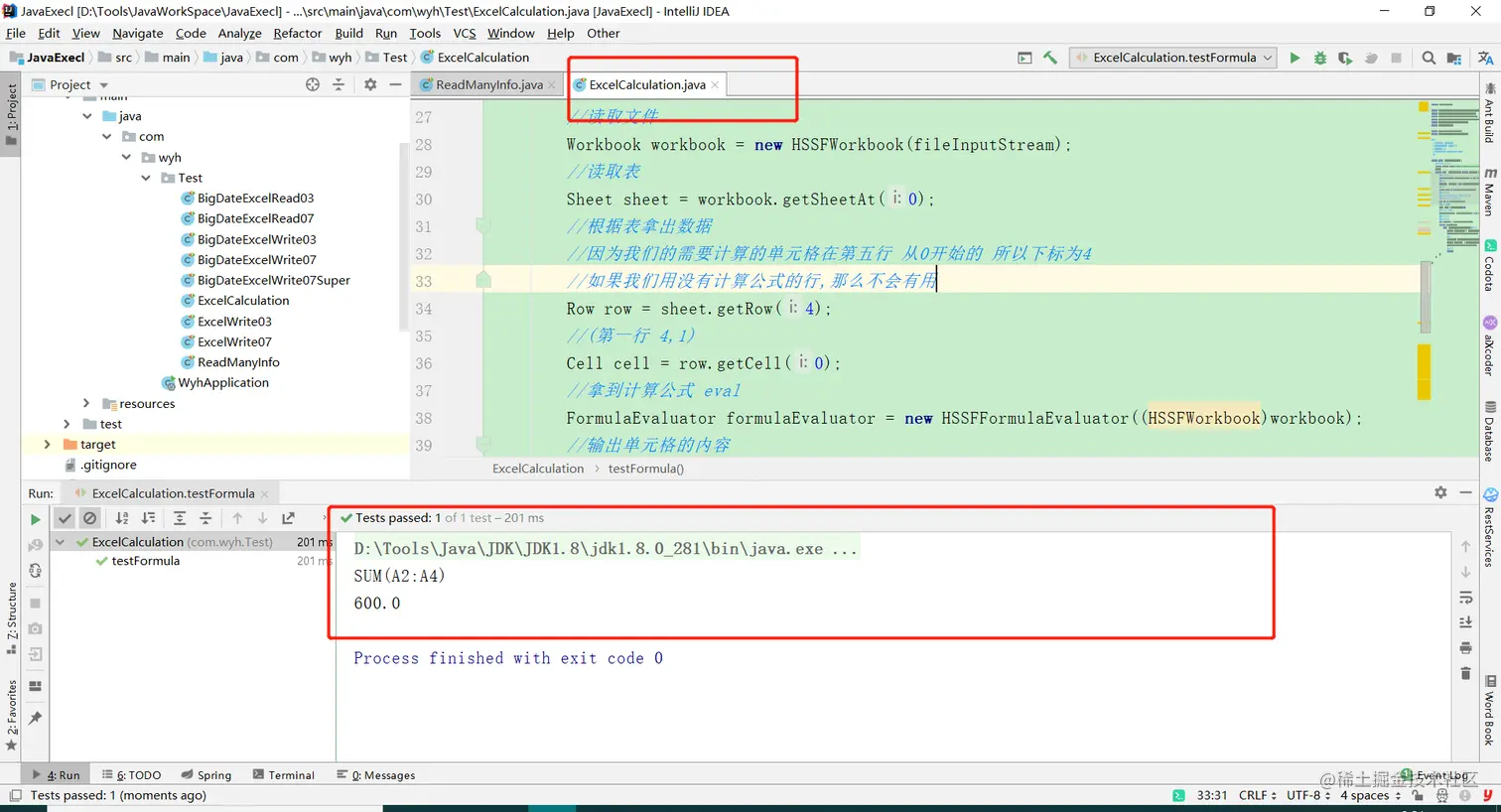
Task: Open the Analyze menu
Action: point(239,33)
